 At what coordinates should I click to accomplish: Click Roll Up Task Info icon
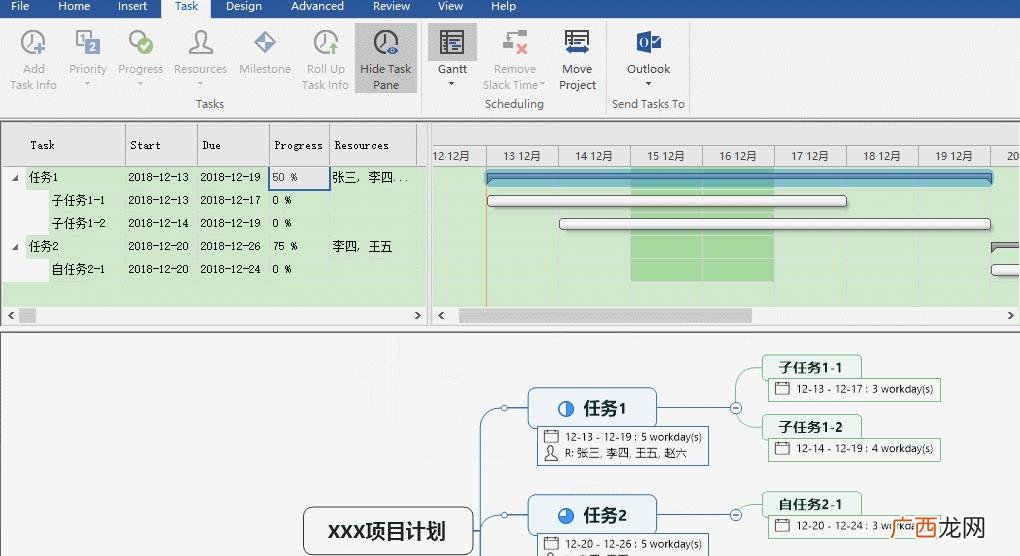tap(325, 43)
